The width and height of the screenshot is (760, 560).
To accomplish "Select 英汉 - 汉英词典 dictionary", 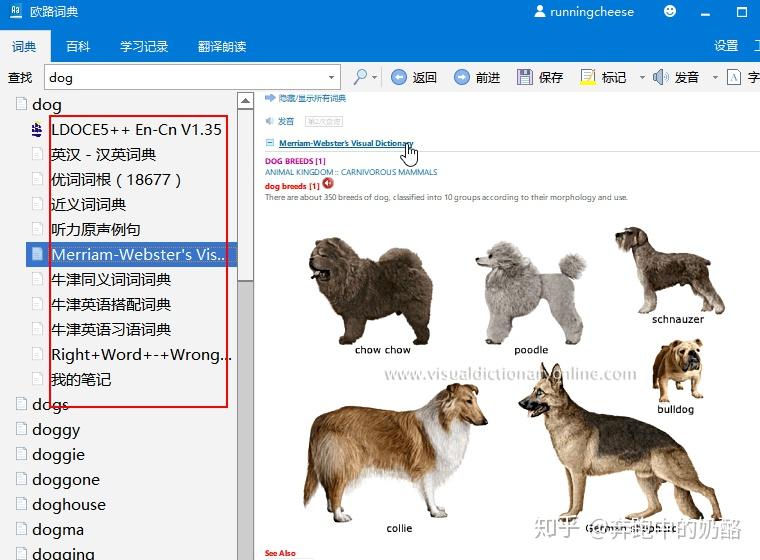I will [x=103, y=155].
